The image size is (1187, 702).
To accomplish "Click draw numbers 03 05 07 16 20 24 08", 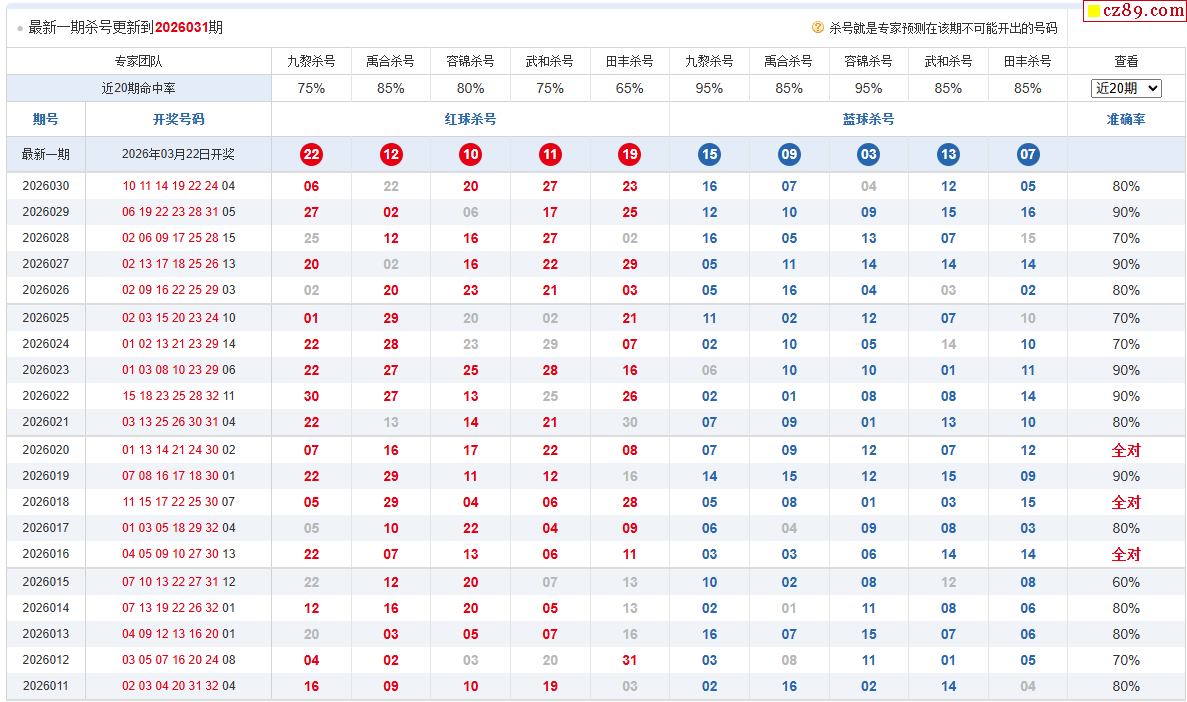I will pyautogui.click(x=179, y=660).
